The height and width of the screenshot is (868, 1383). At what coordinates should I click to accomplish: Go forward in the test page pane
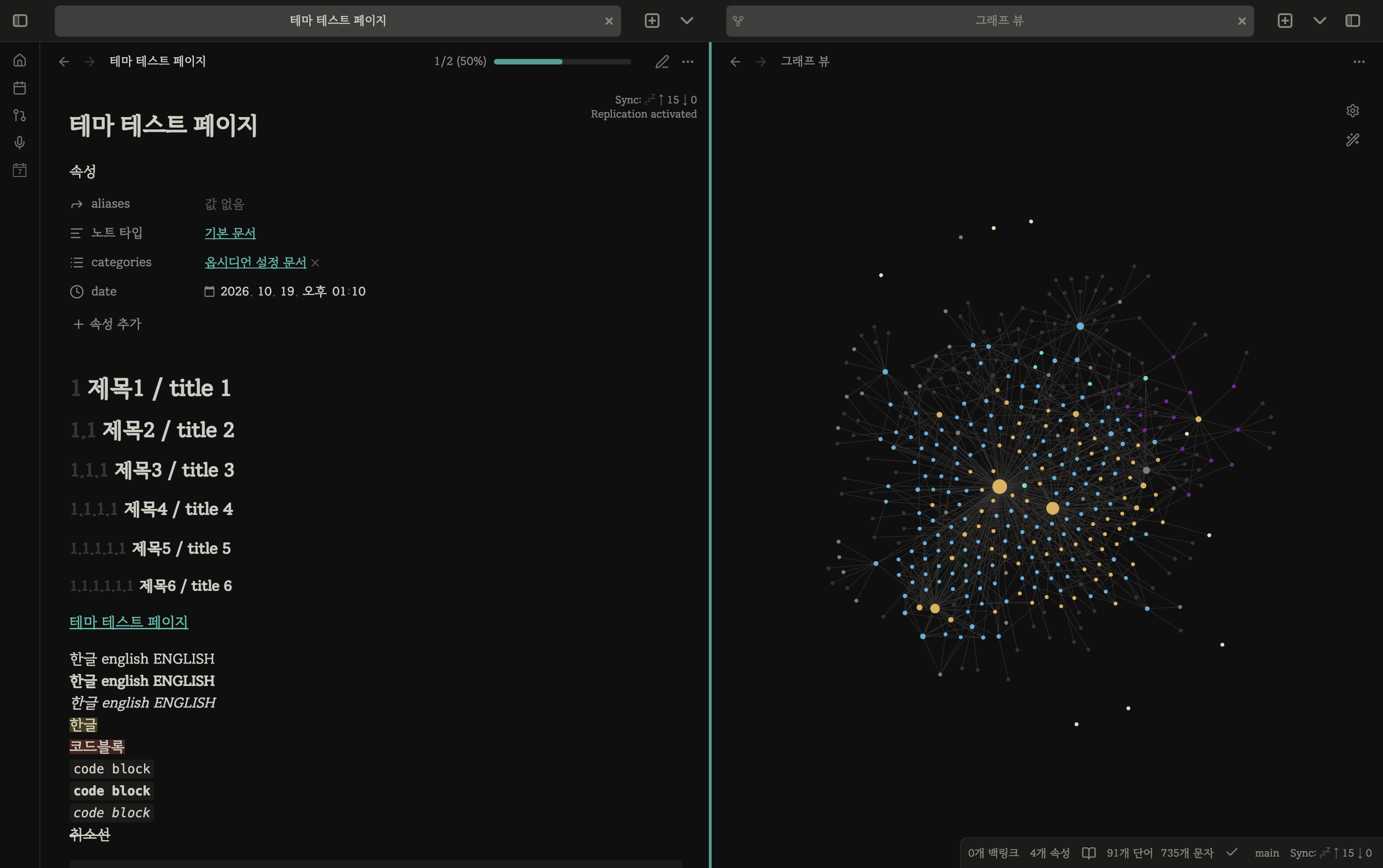[90, 61]
